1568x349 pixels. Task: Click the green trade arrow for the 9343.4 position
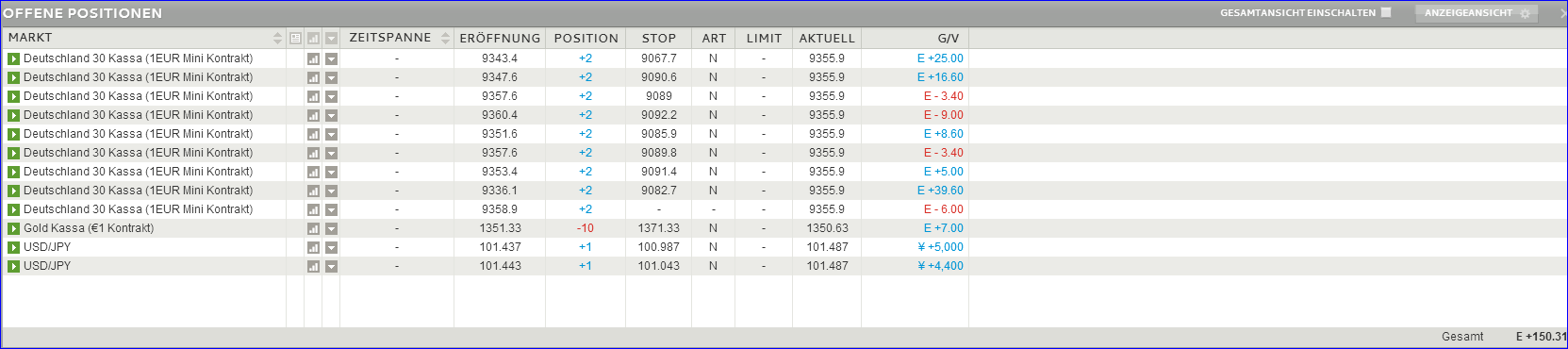point(13,58)
